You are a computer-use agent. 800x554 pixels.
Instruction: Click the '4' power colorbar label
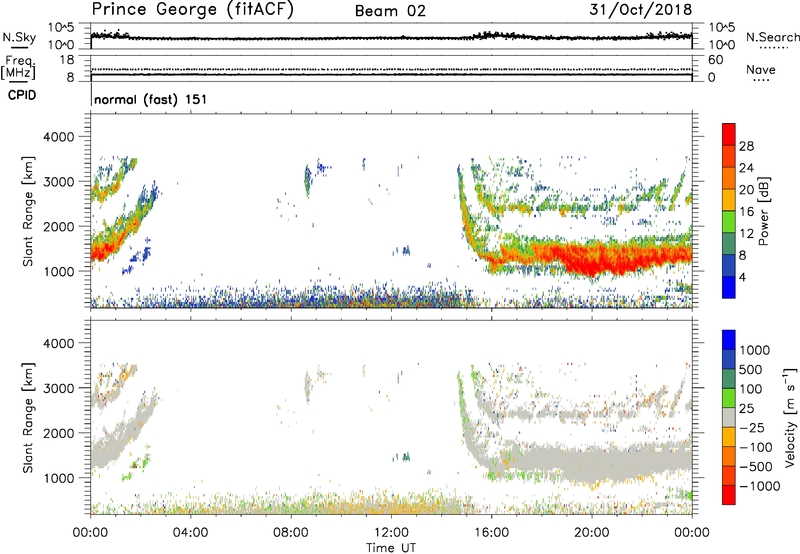(742, 278)
